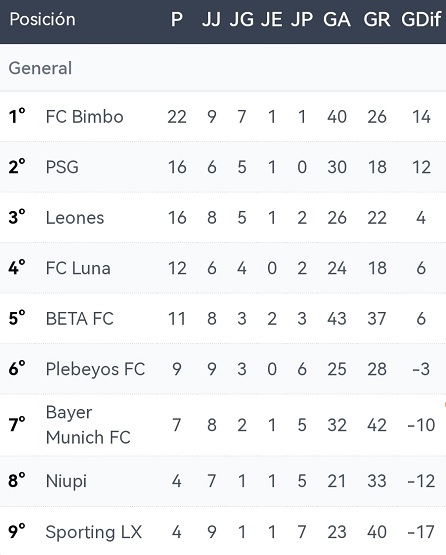Viewport: 446px width, 555px height.
Task: Select the Niupi team row
Action: 223,481
